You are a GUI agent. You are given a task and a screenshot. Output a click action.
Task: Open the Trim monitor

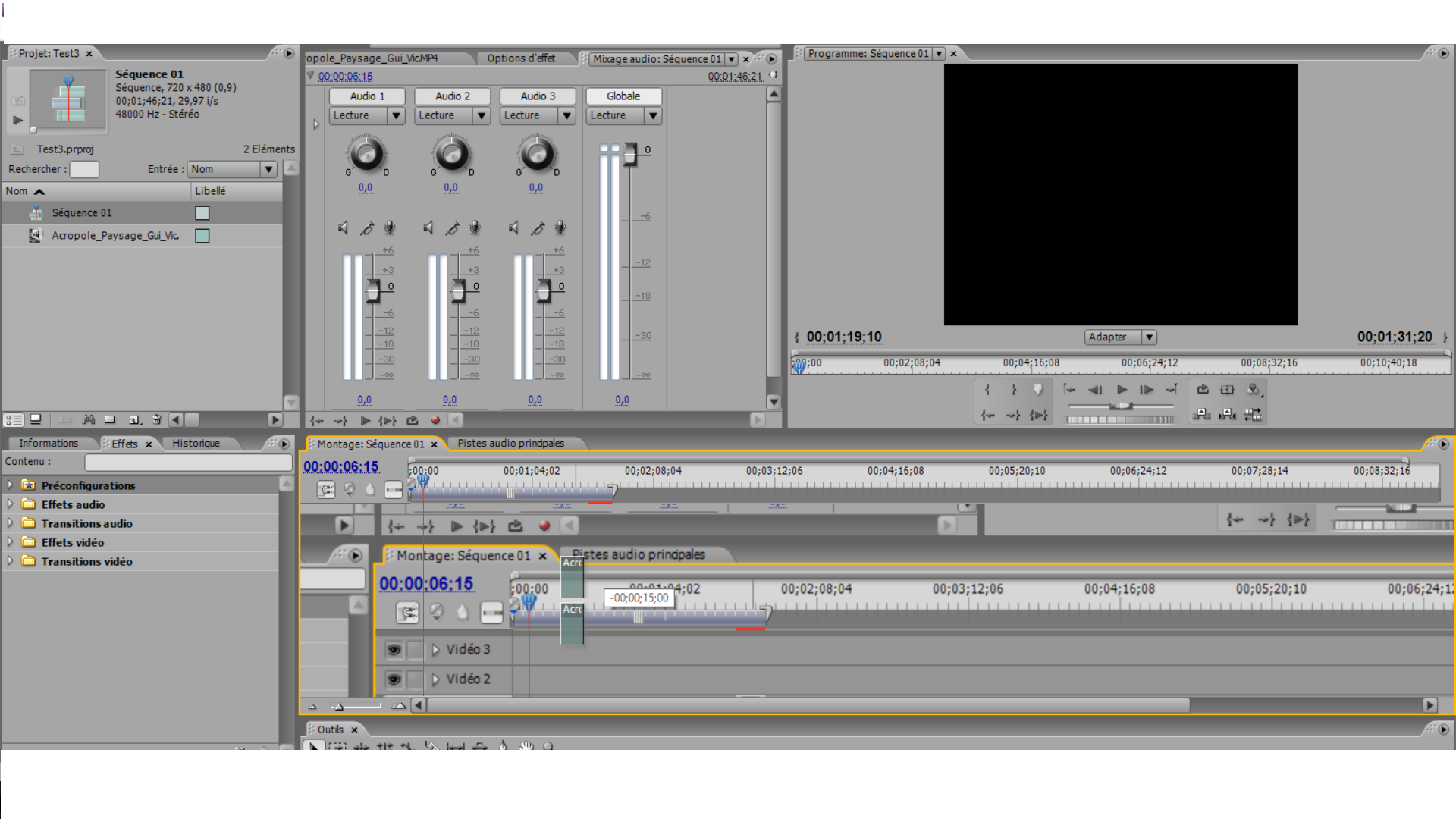(x=1253, y=414)
